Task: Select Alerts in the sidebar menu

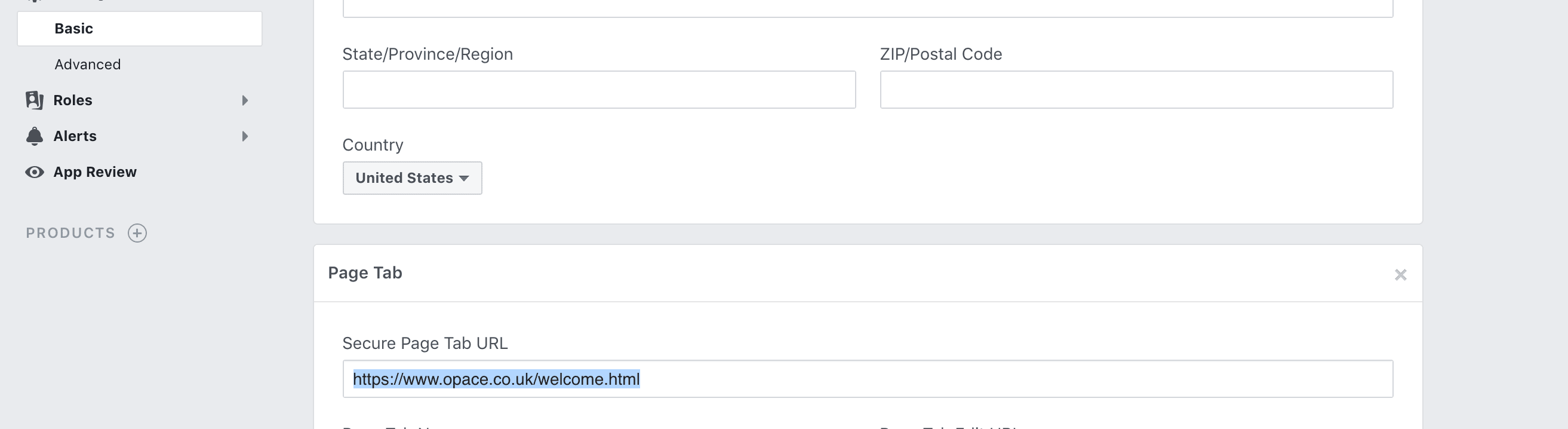Action: click(x=75, y=136)
